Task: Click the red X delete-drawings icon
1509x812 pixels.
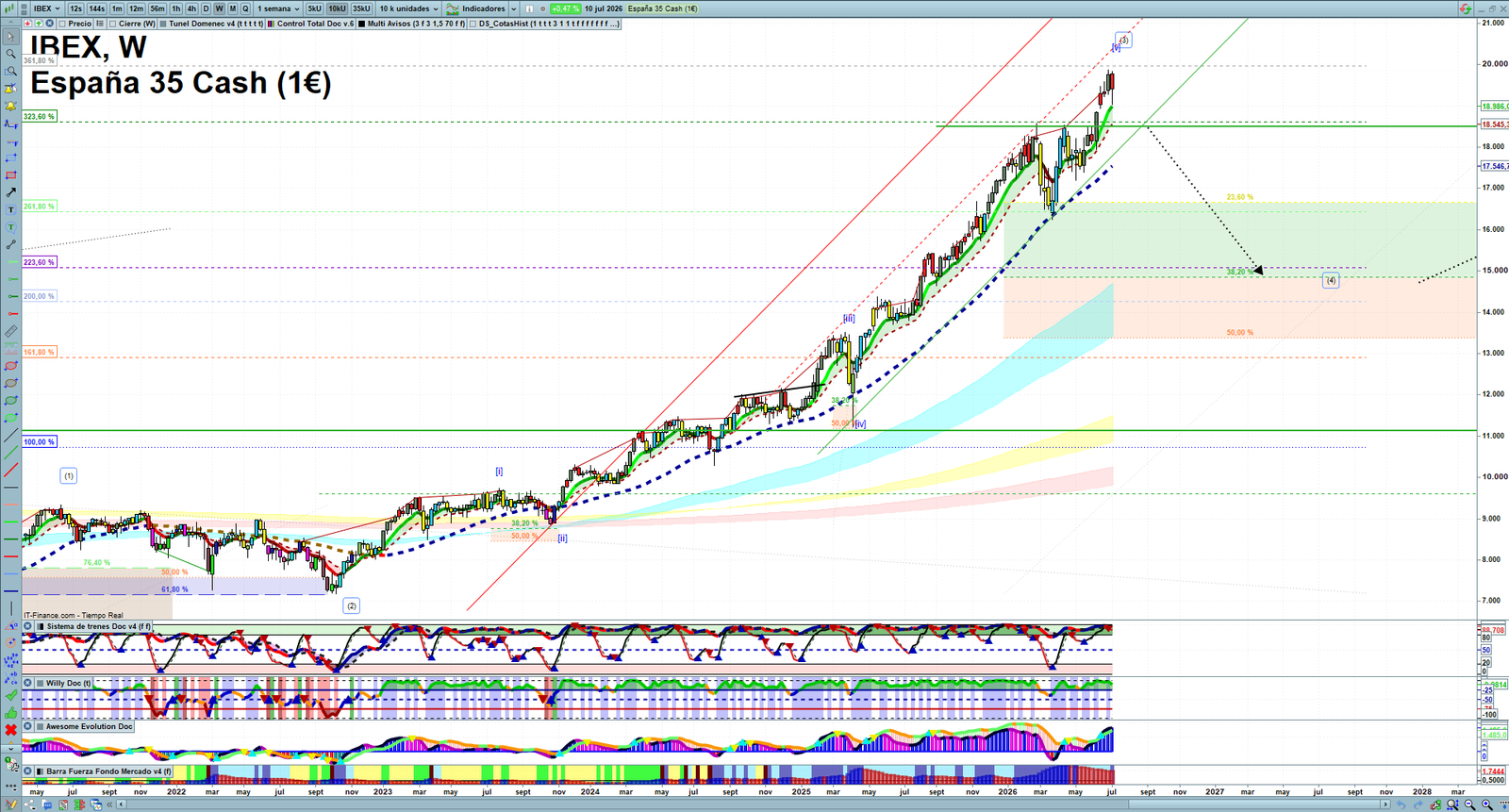Action: pyautogui.click(x=10, y=730)
